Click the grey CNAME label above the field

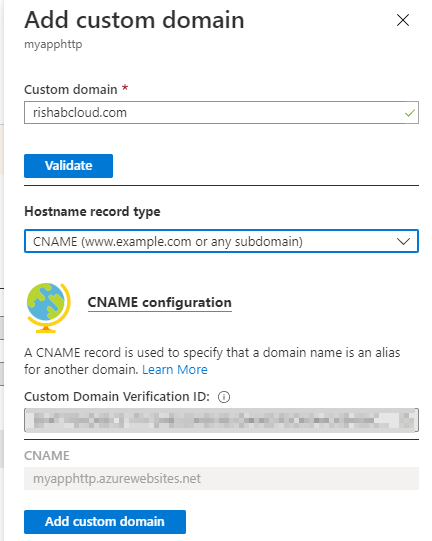tap(47, 456)
